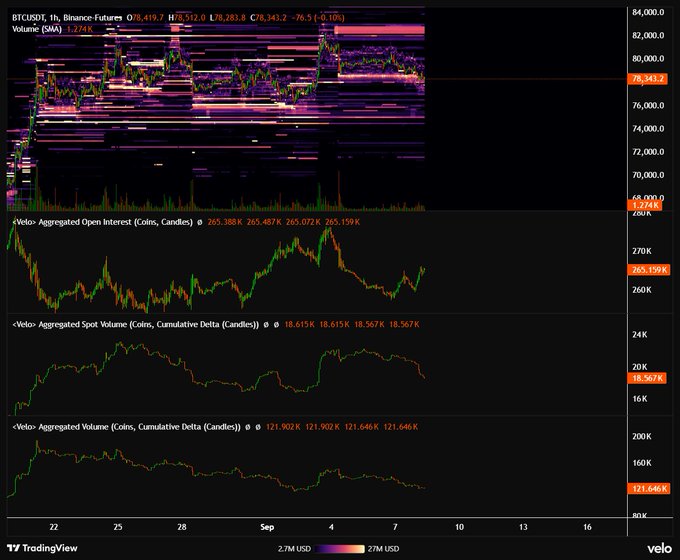Click the 74,000.0 price axis label

648,128
